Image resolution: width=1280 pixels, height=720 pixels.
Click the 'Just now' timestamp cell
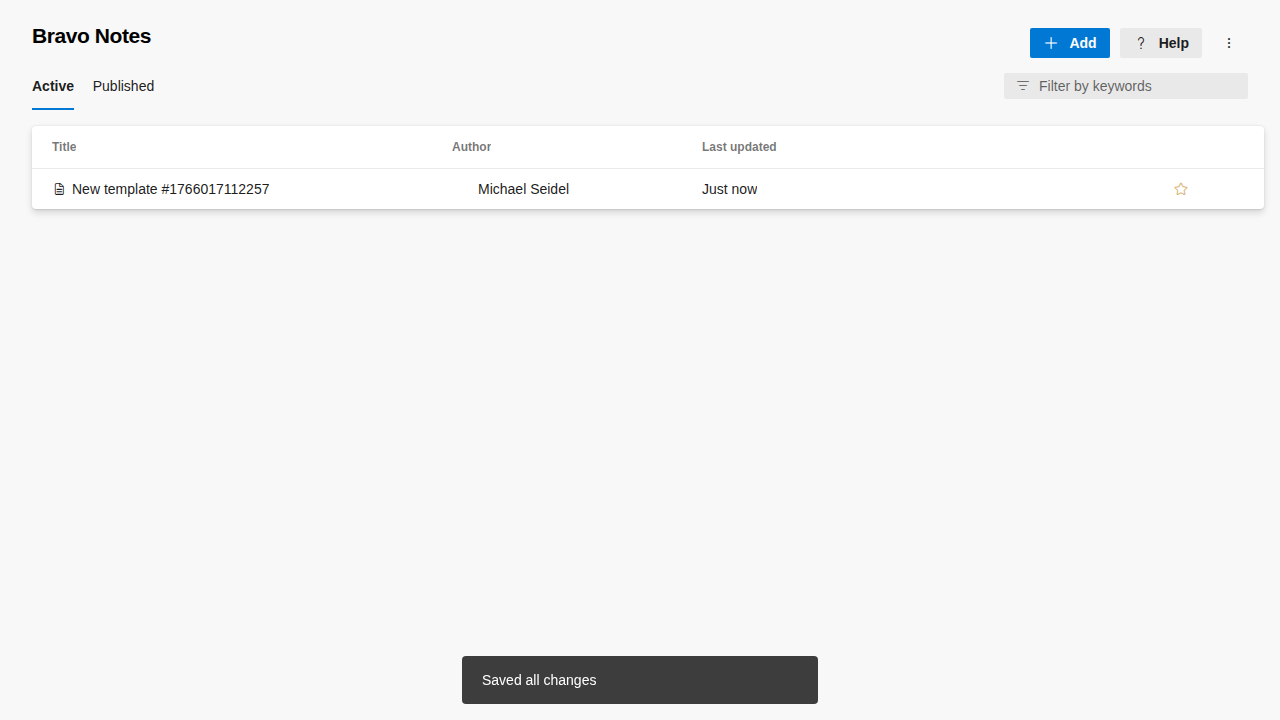(729, 189)
